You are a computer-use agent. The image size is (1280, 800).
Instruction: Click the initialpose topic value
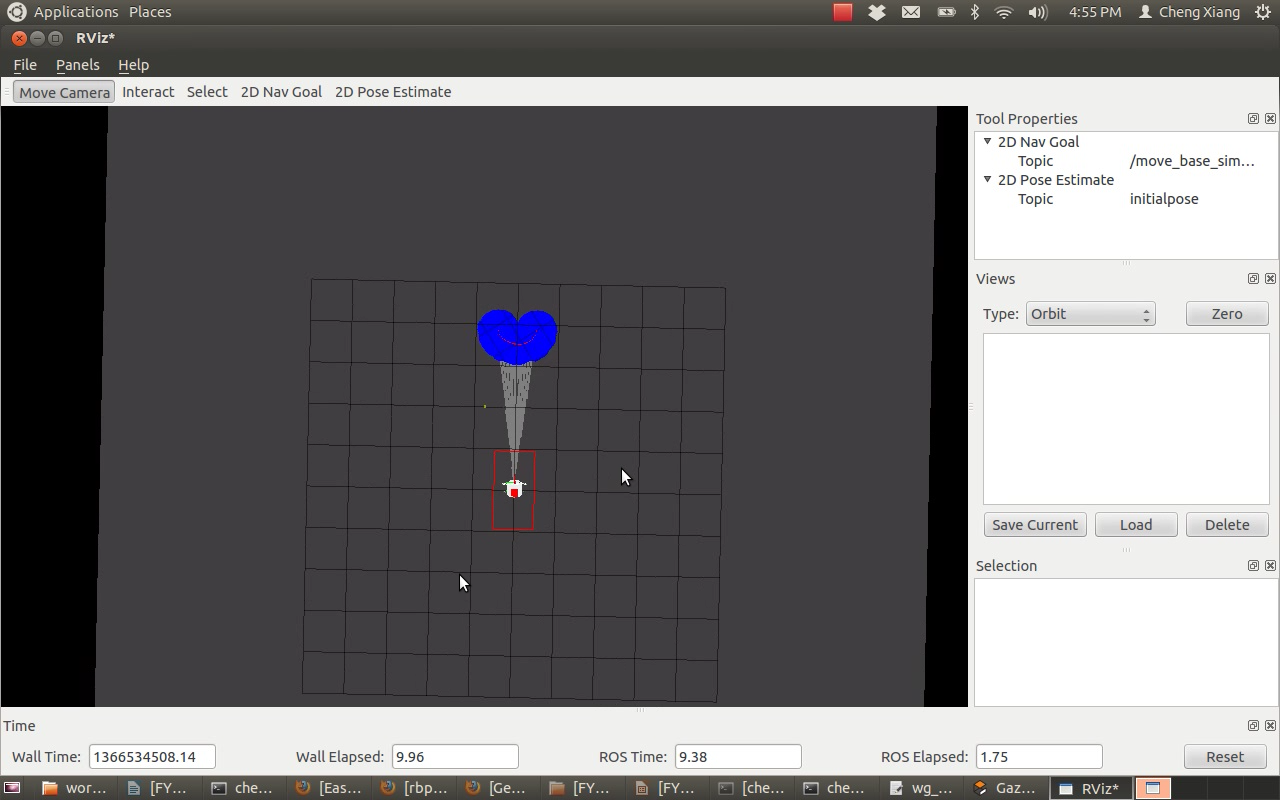(1164, 198)
